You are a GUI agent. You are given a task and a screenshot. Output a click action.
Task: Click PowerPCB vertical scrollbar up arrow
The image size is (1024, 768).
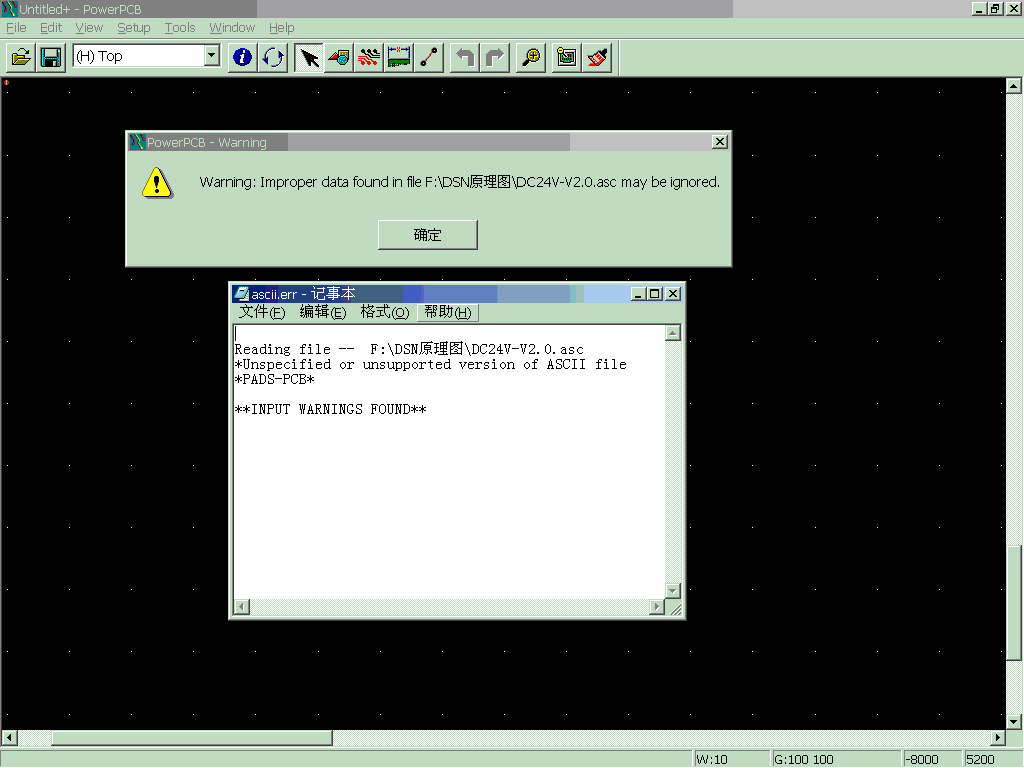1014,86
